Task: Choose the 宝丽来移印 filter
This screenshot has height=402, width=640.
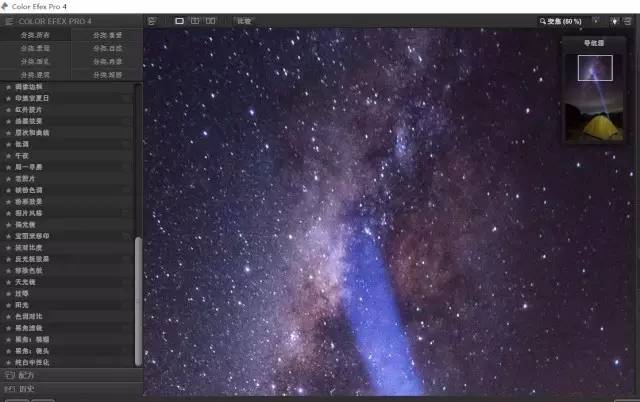Action: pyautogui.click(x=67, y=236)
